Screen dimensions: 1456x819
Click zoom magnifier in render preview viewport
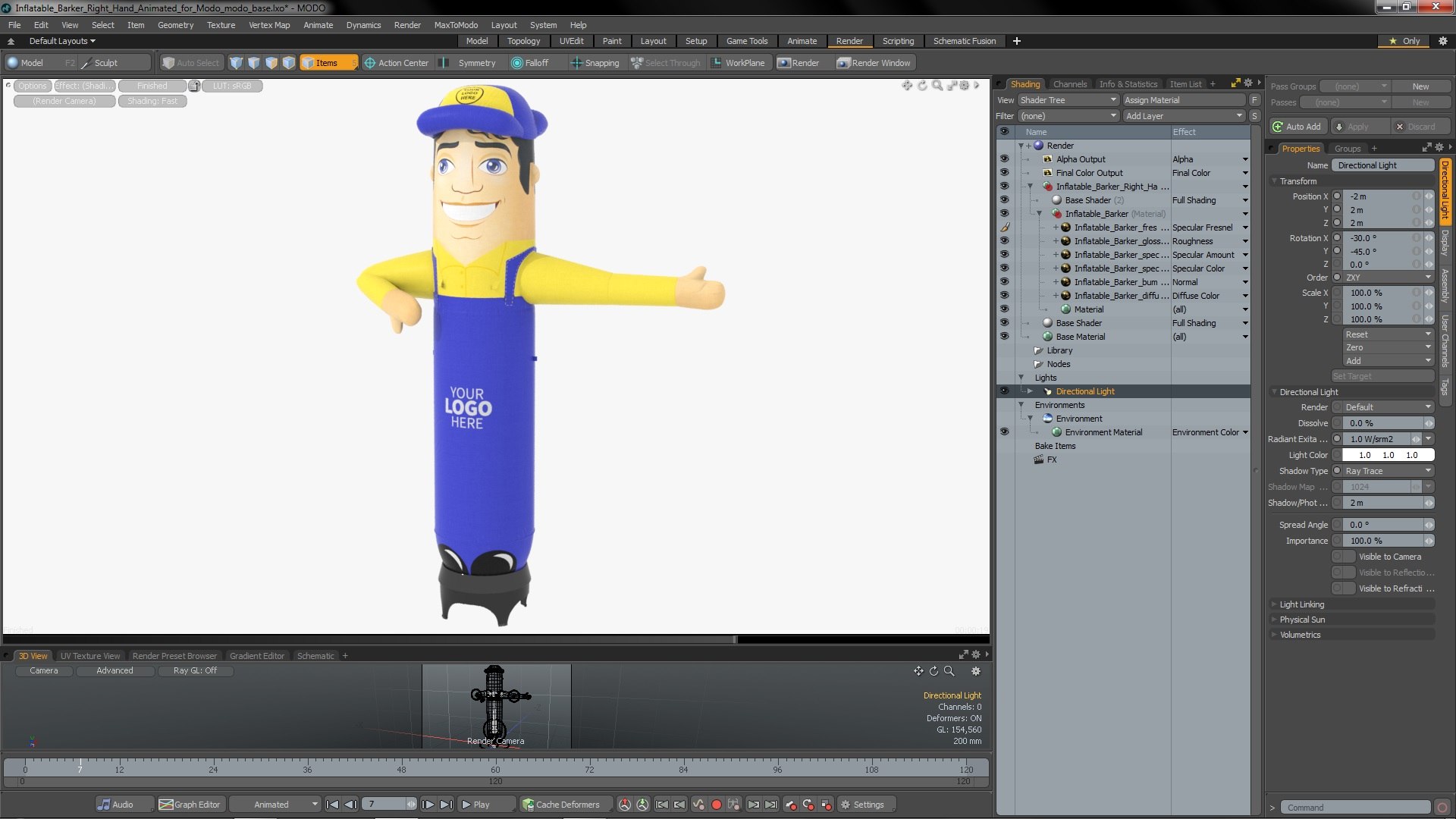pyautogui.click(x=937, y=86)
